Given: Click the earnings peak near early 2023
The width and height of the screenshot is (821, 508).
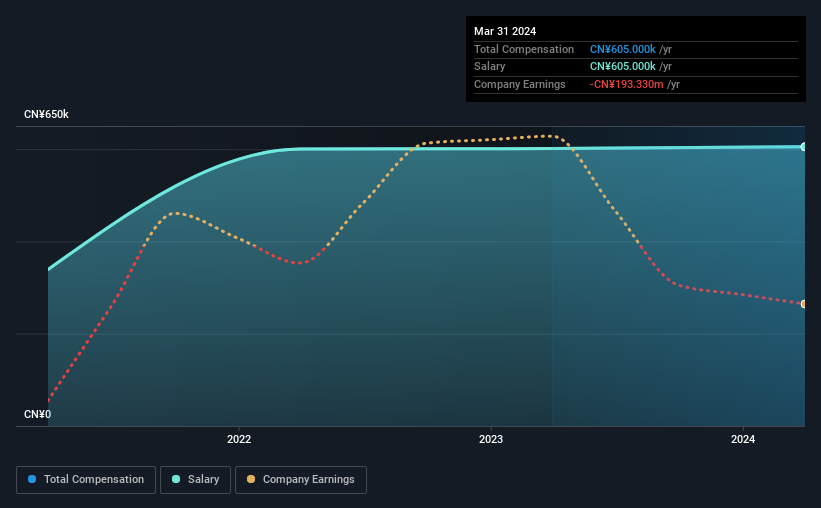Looking at the screenshot, I should pyautogui.click(x=550, y=136).
